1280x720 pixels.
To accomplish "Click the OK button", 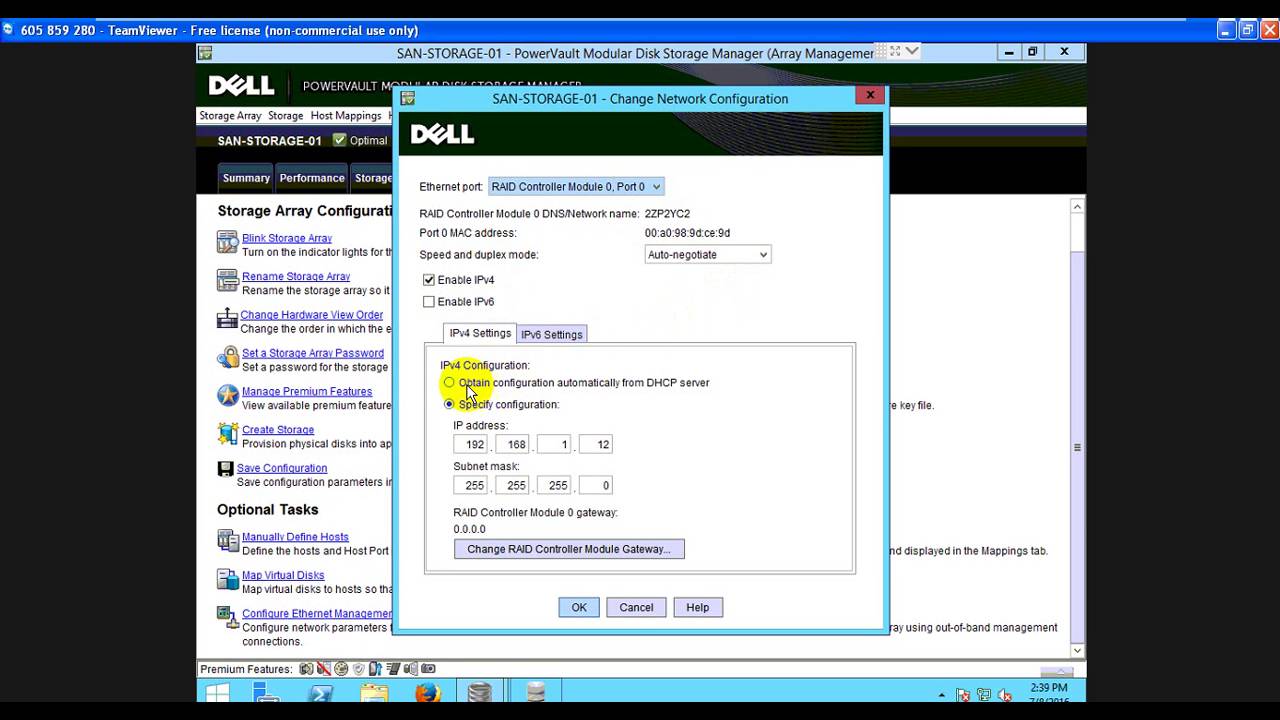I will 579,607.
